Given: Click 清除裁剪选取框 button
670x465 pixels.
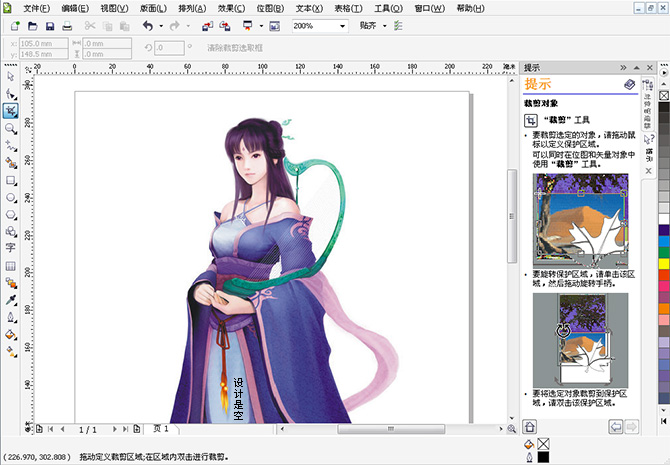Looking at the screenshot, I should coord(236,47).
